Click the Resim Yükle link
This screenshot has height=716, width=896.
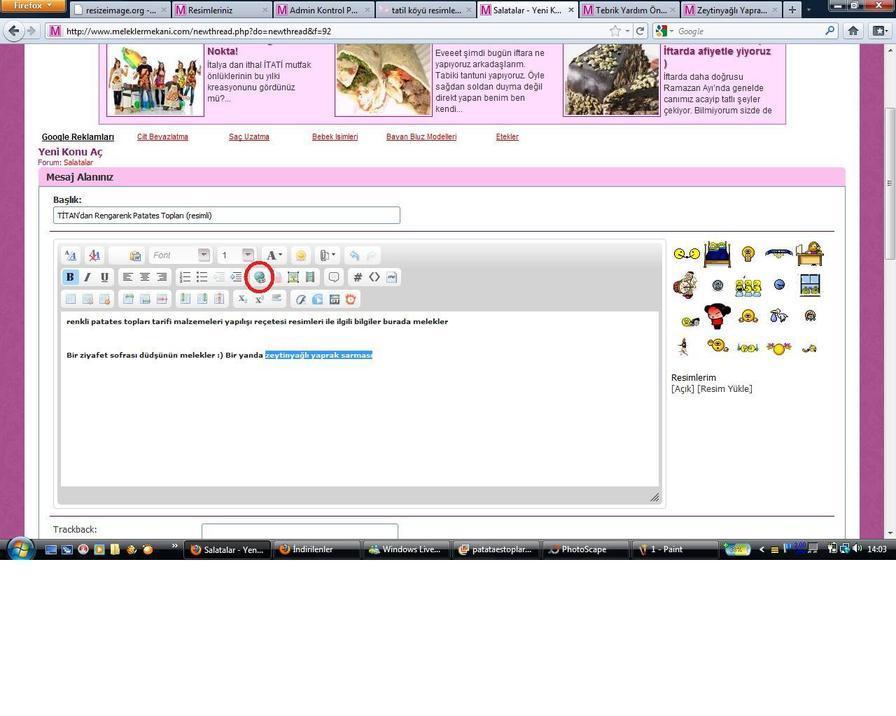[x=725, y=389]
